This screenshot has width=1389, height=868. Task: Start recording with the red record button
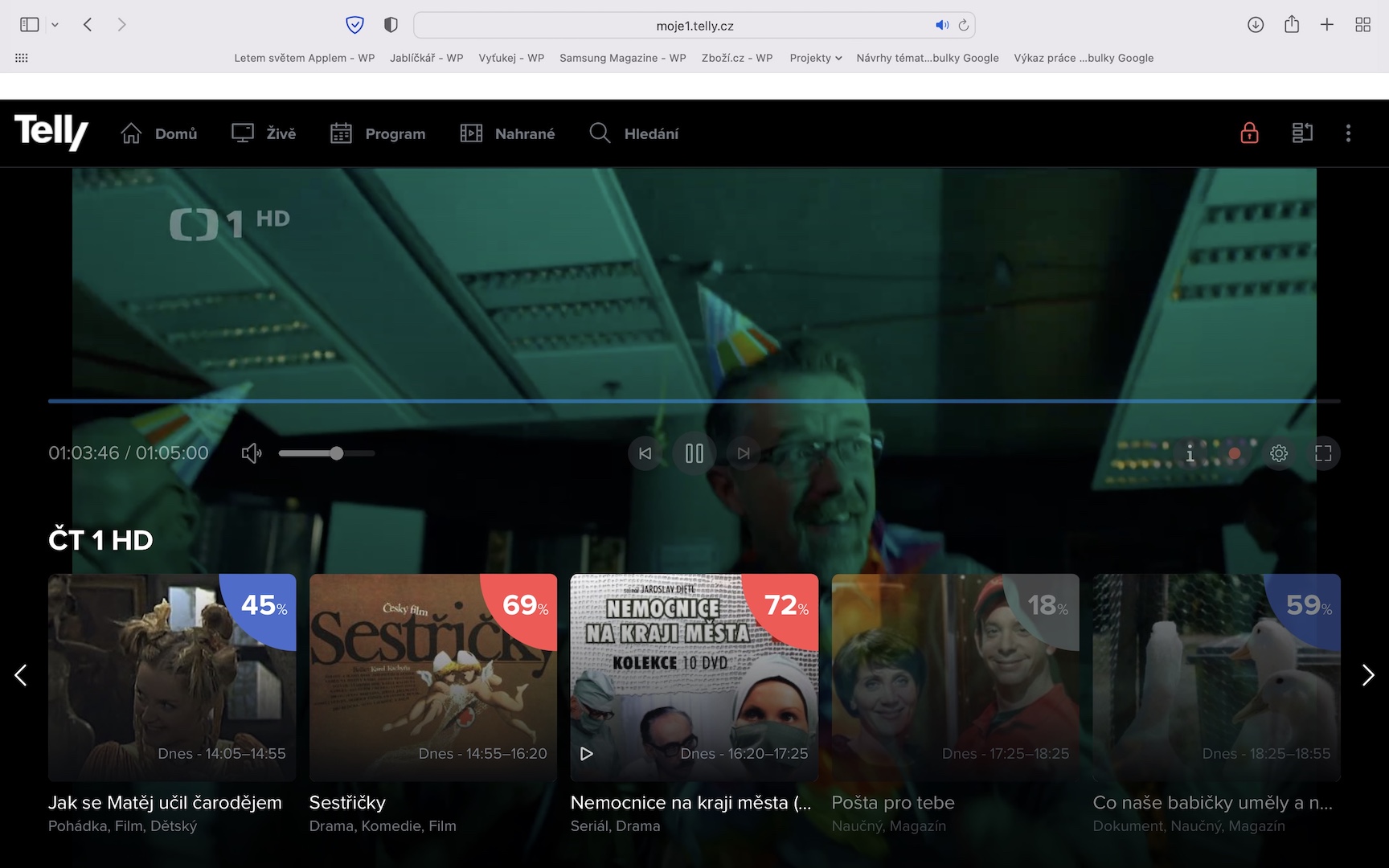pyautogui.click(x=1235, y=453)
